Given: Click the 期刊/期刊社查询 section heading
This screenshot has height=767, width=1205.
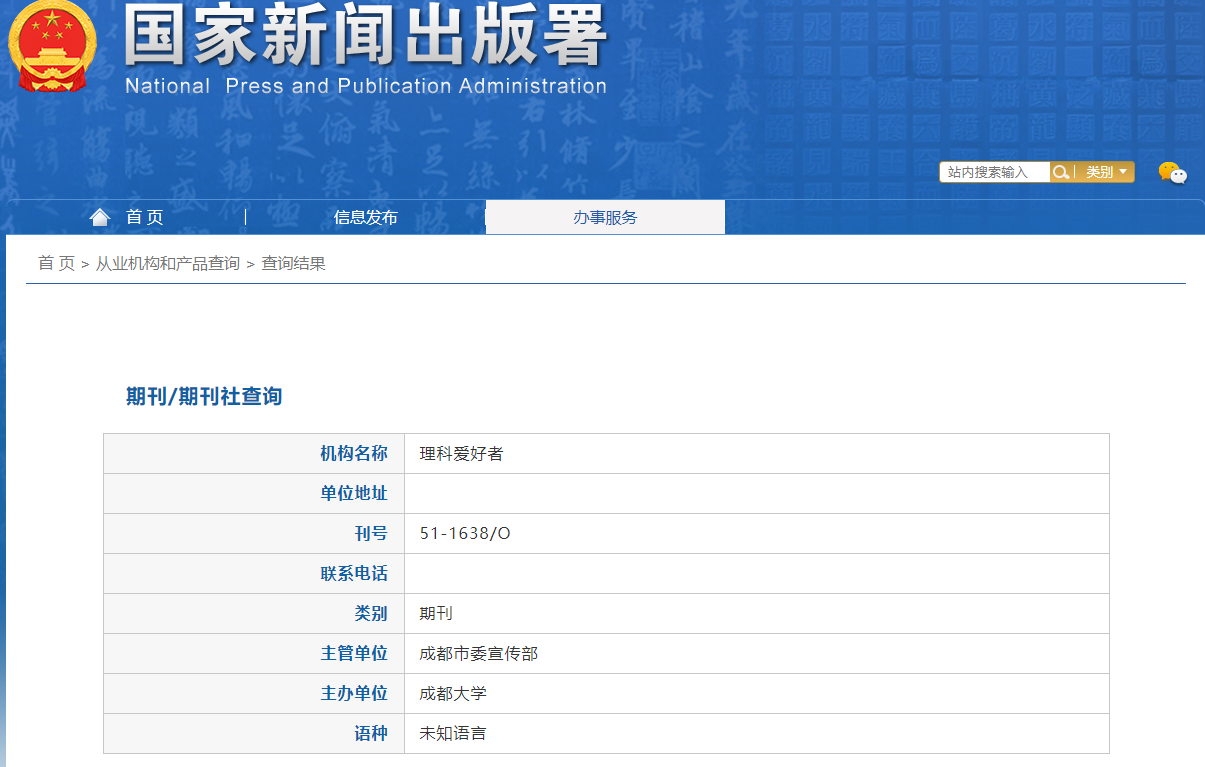Looking at the screenshot, I should (x=204, y=396).
